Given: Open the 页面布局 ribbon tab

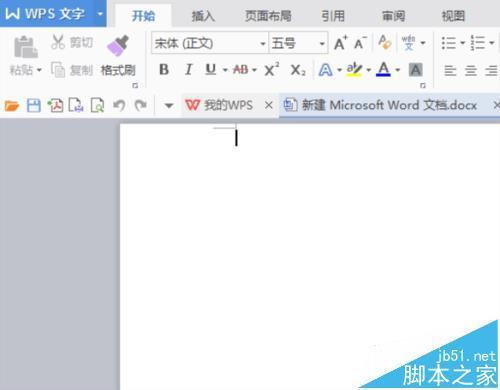Looking at the screenshot, I should point(268,16).
